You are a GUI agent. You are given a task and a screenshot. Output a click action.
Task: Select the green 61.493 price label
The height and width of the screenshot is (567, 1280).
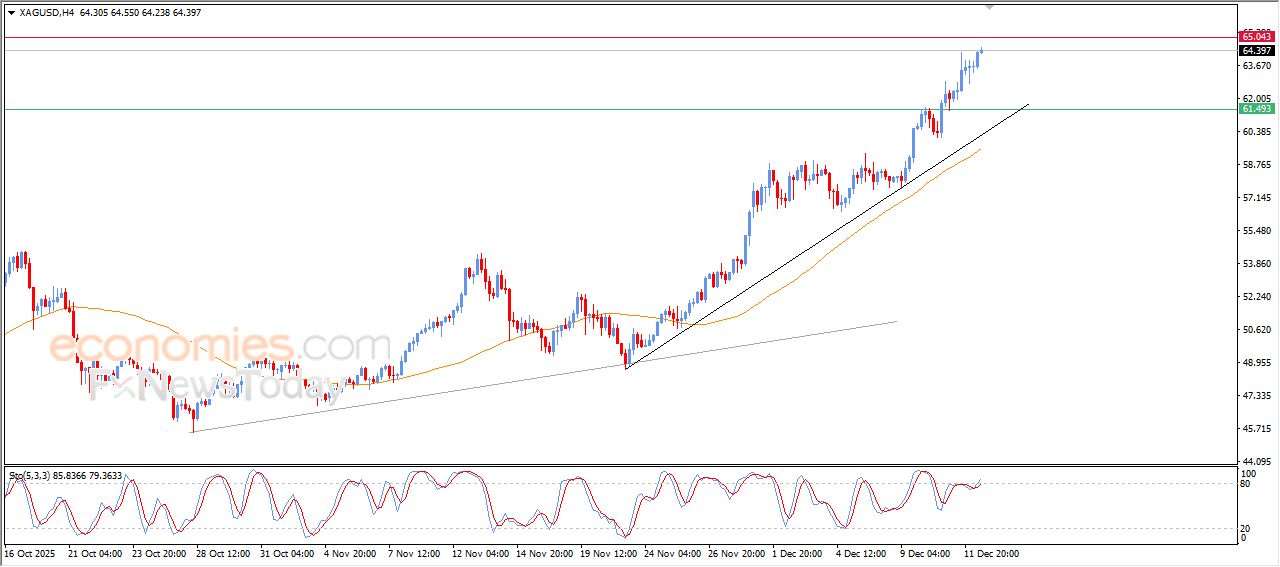point(1256,108)
